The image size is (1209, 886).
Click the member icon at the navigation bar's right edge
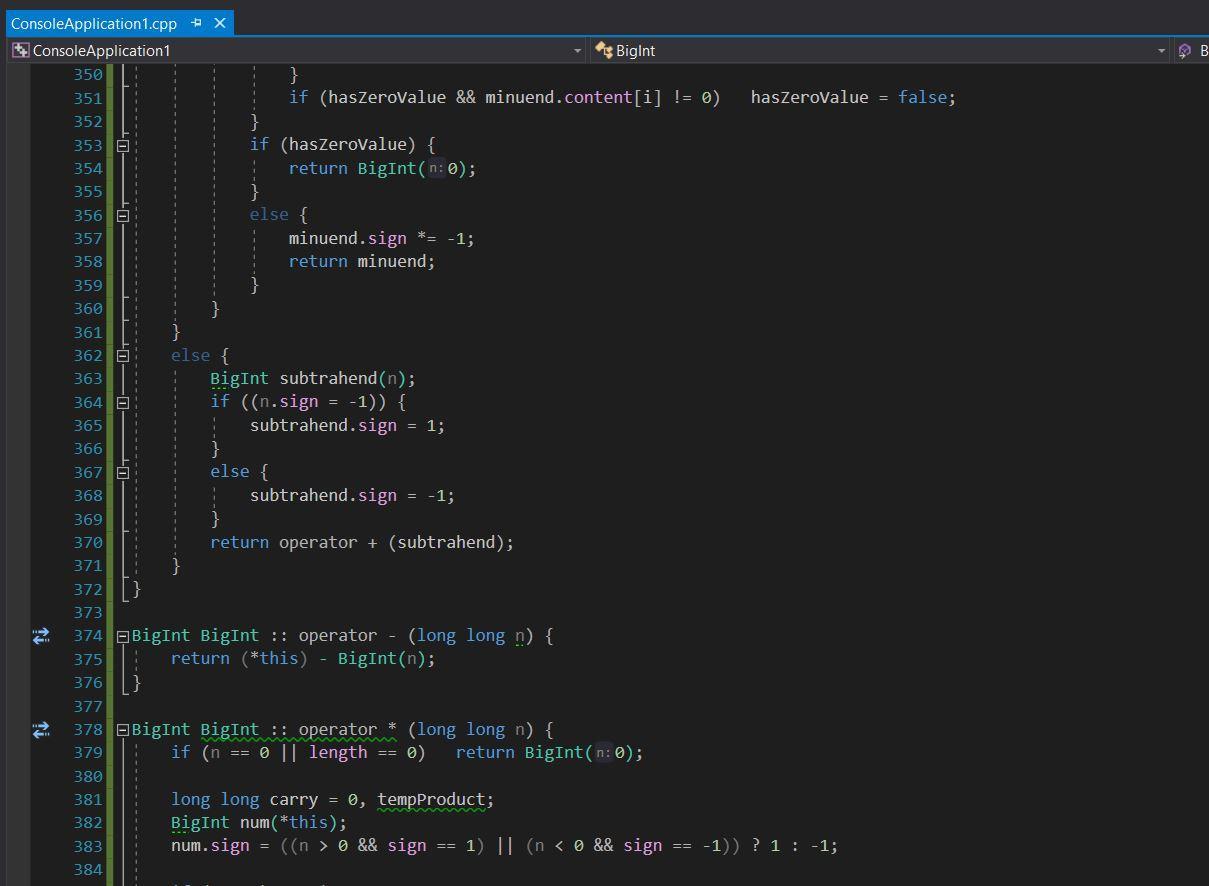click(1185, 50)
